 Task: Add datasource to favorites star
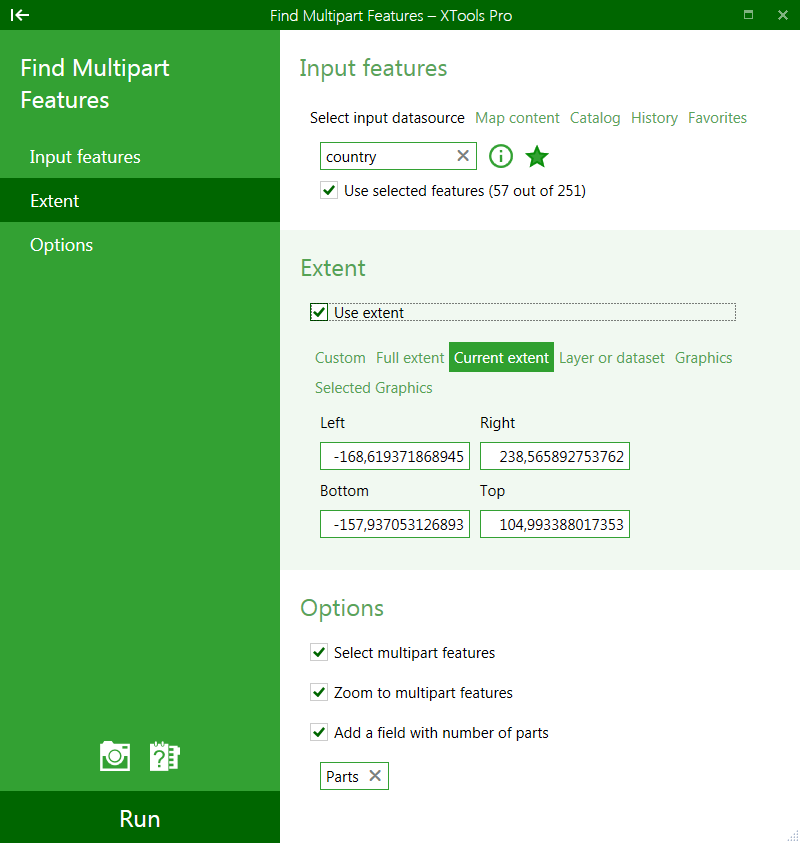click(537, 156)
